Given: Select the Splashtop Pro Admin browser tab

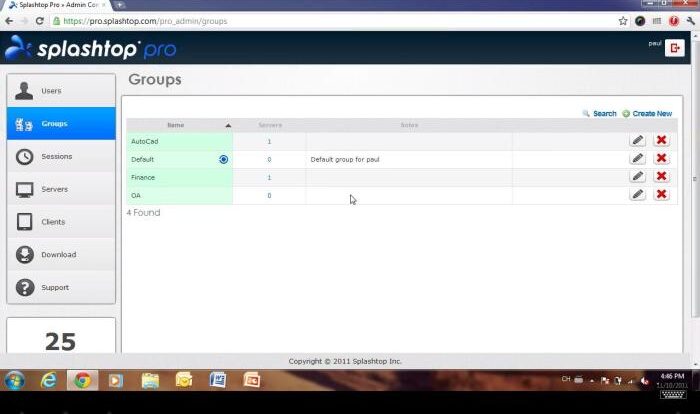Looking at the screenshot, I should point(58,5).
